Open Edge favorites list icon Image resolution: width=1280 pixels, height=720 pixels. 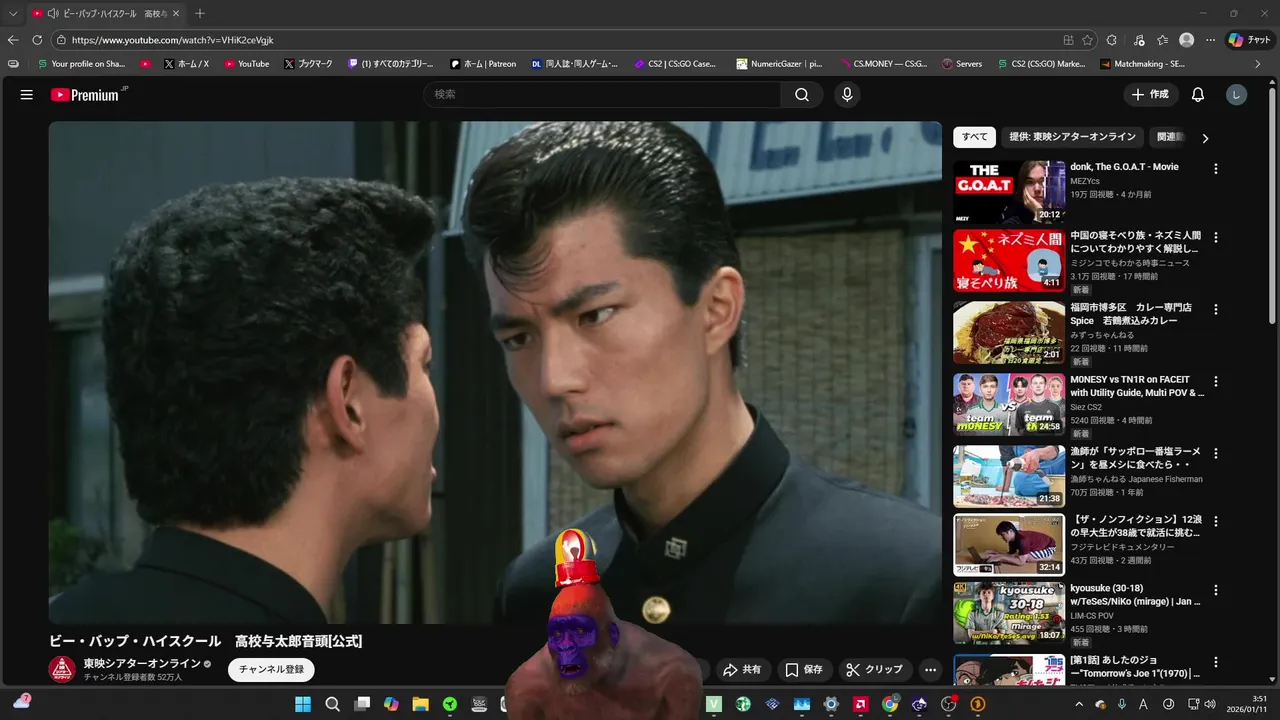(x=1162, y=40)
